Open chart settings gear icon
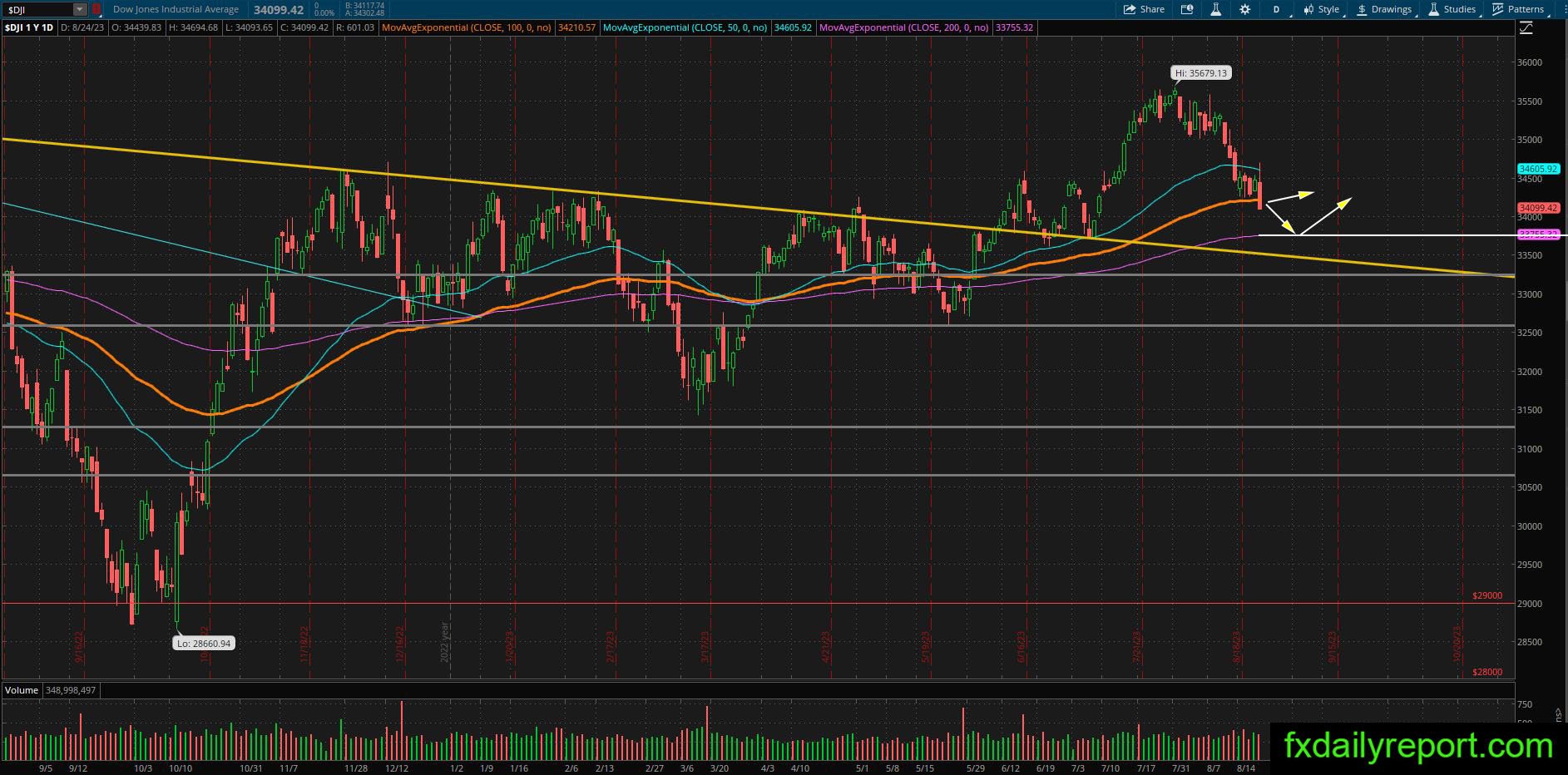Viewport: 1568px width, 775px height. point(1244,9)
